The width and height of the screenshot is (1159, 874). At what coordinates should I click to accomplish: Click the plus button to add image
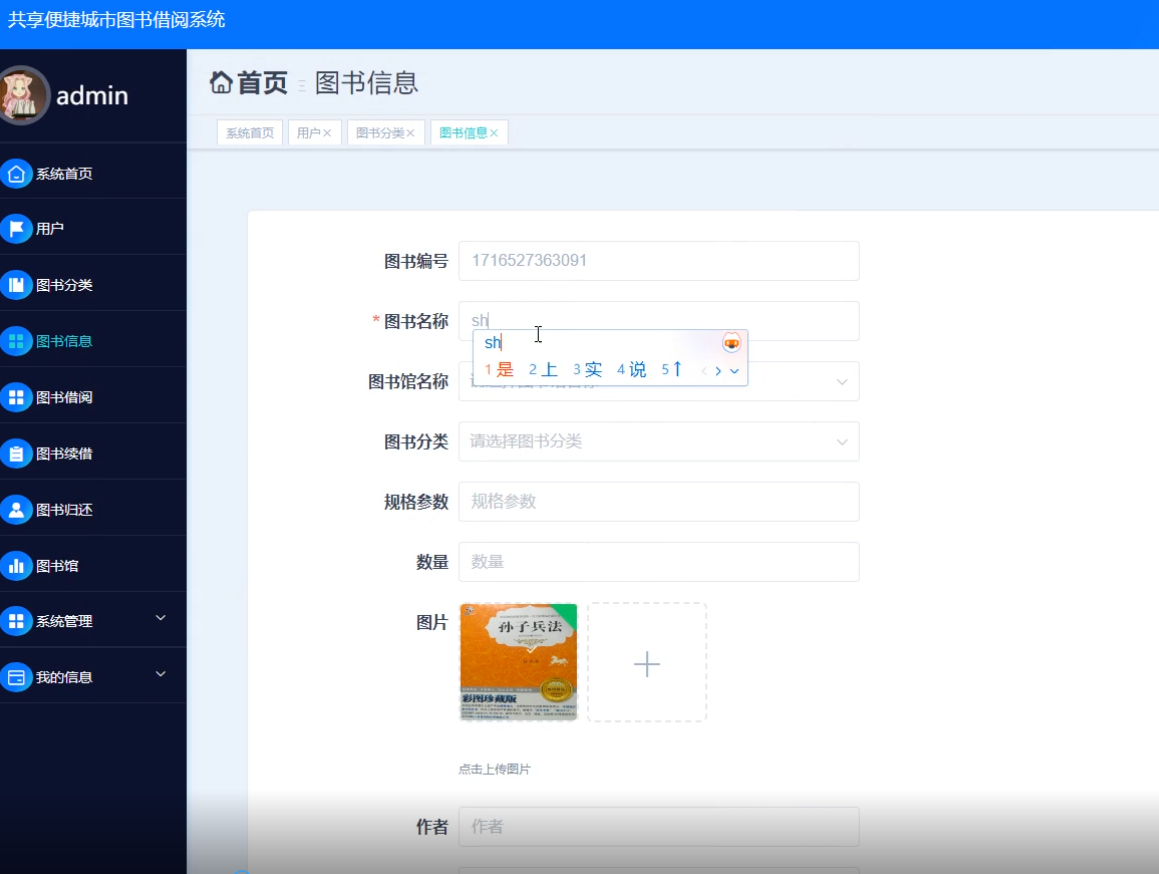tap(646, 662)
